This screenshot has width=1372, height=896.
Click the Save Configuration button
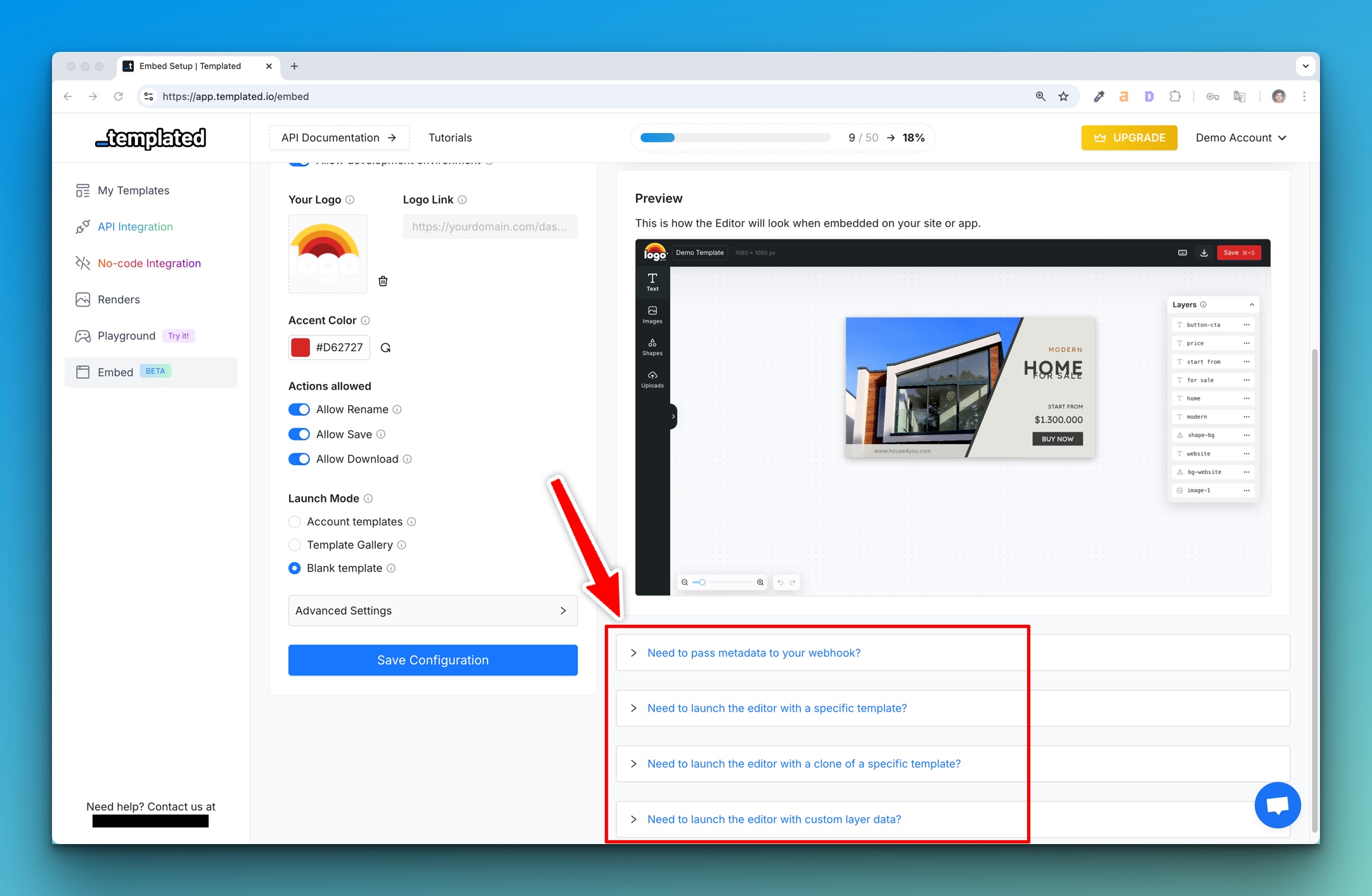coord(433,660)
